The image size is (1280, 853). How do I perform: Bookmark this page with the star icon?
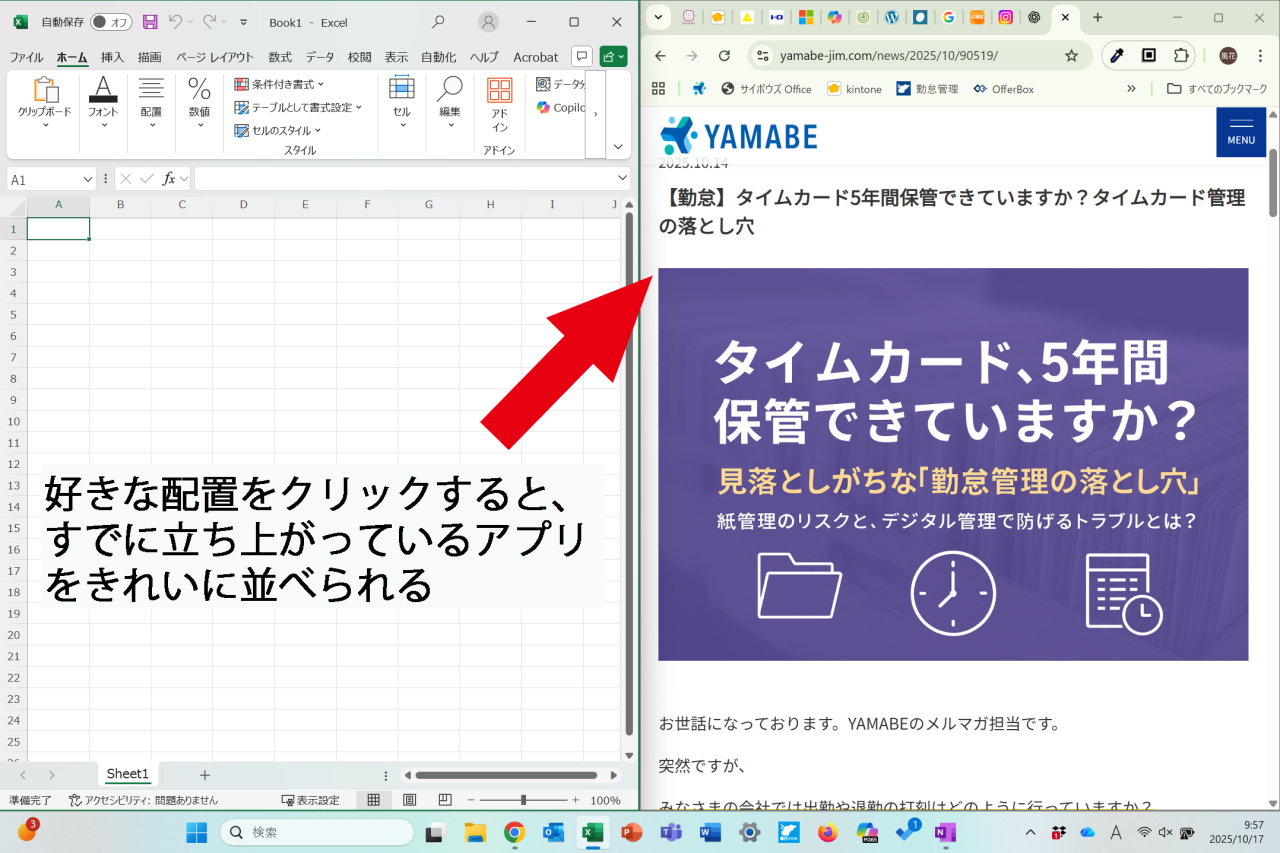coord(1071,55)
